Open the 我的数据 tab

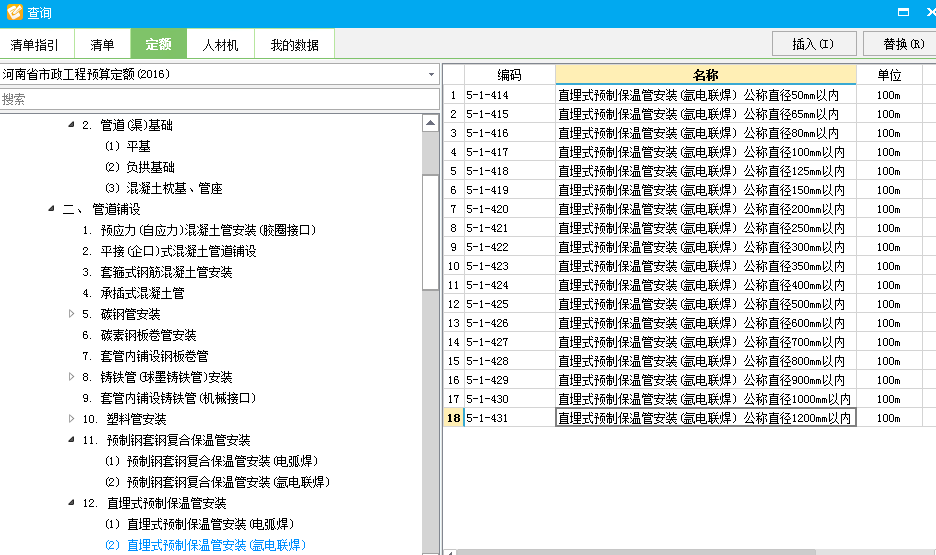click(294, 45)
